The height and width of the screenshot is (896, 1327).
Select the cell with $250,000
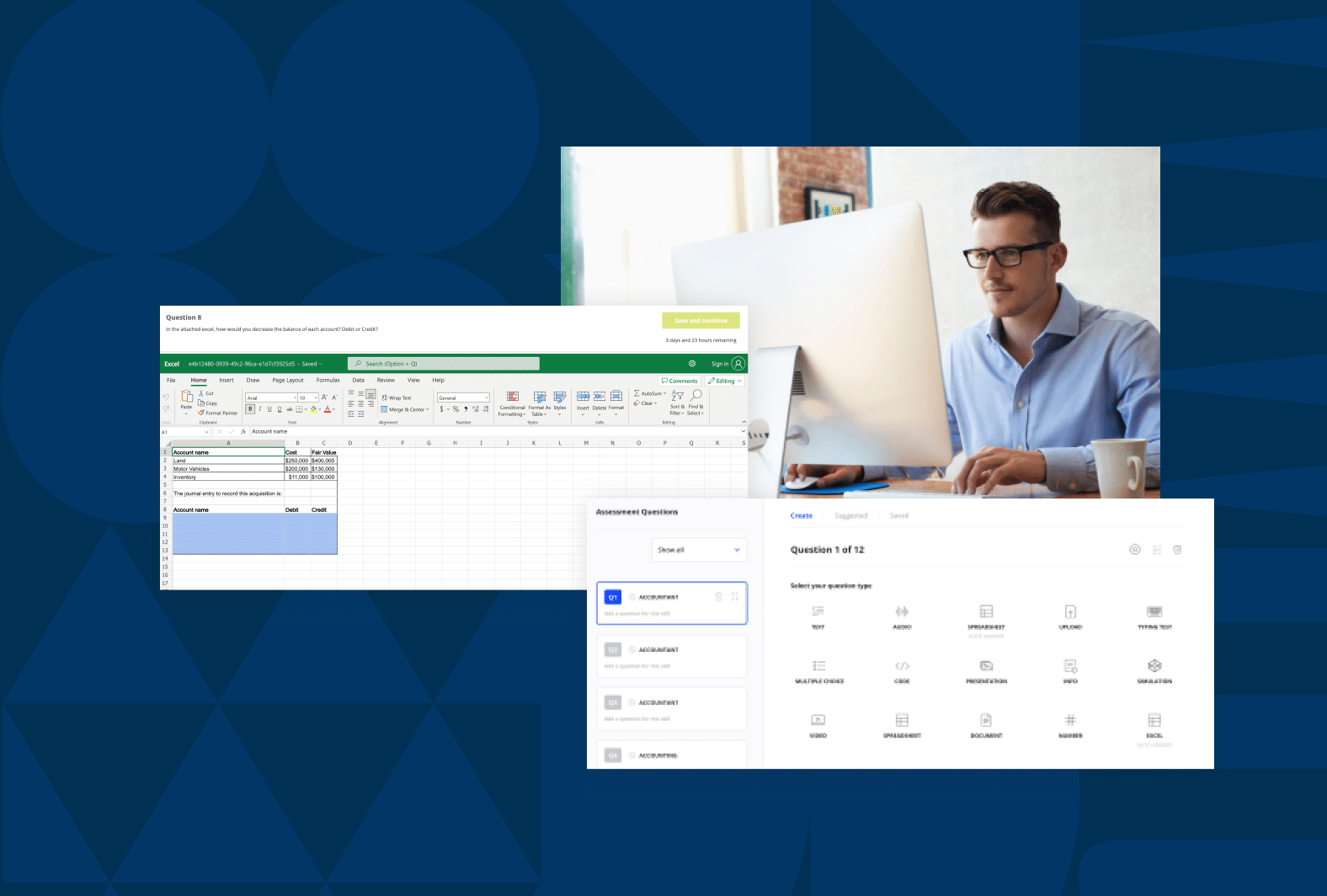[297, 461]
